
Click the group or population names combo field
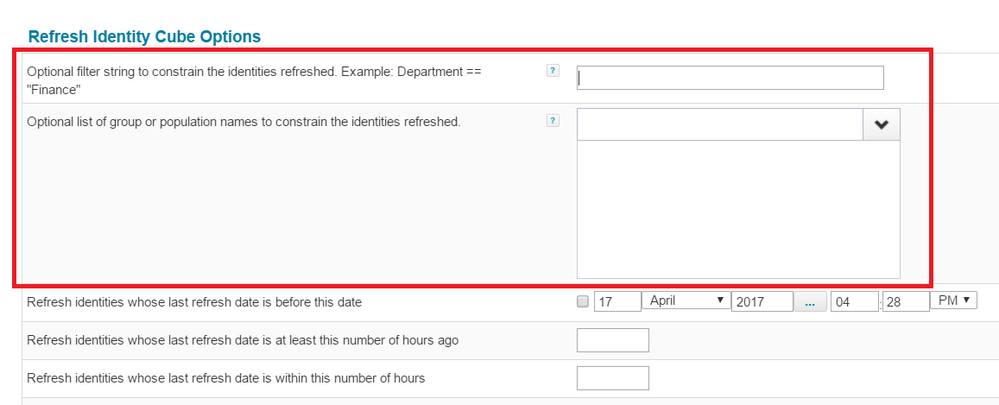(719, 124)
